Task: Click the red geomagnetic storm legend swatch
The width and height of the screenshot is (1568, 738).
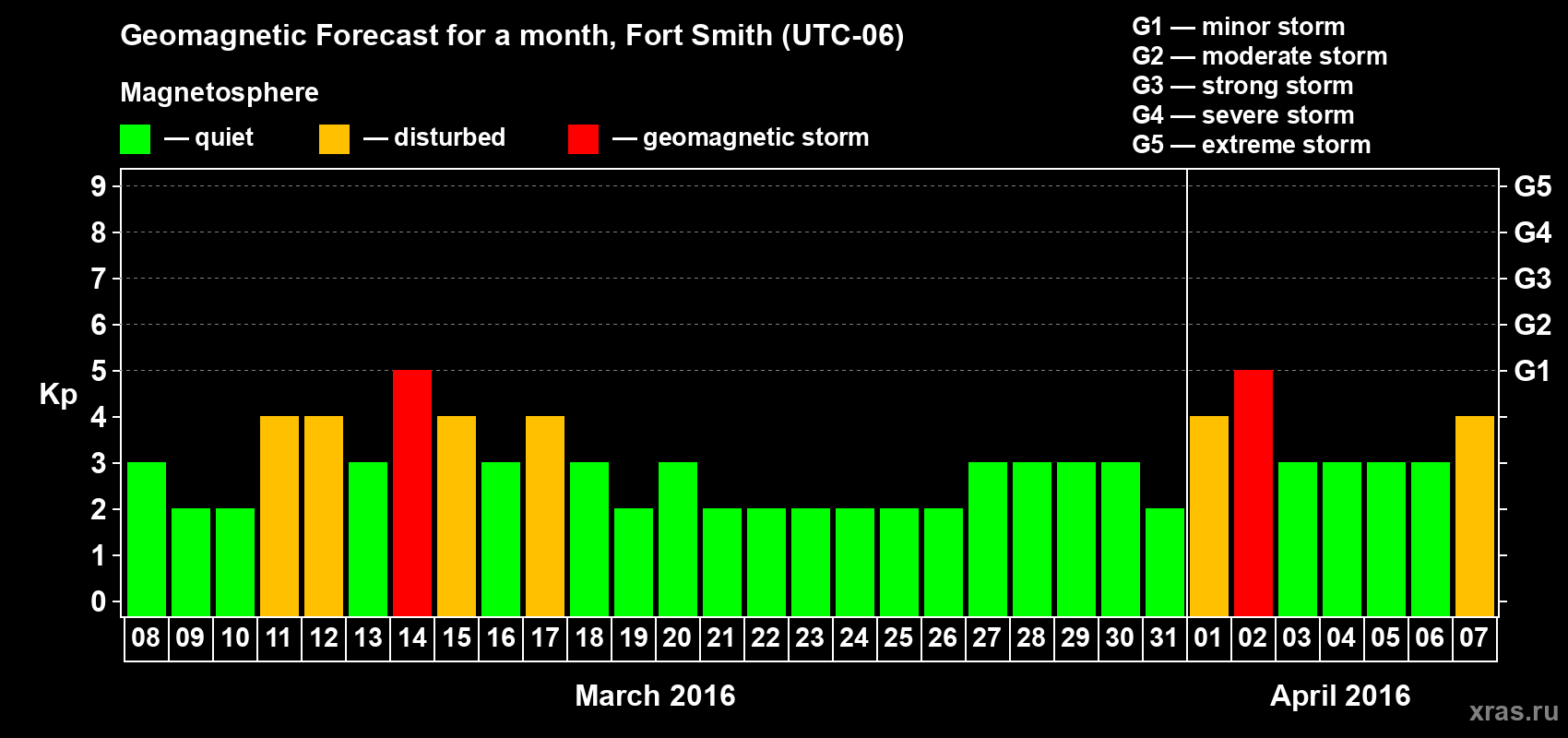Action: point(584,139)
